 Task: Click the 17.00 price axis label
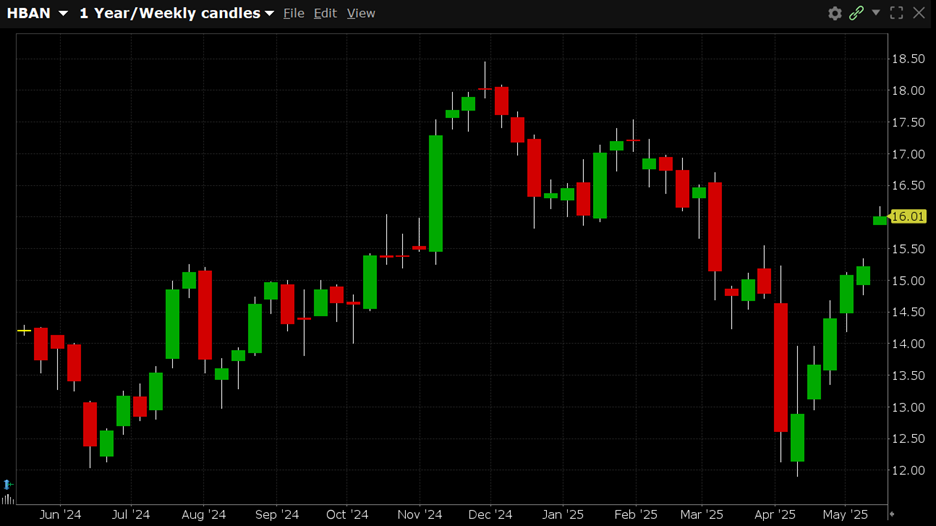pyautogui.click(x=908, y=154)
